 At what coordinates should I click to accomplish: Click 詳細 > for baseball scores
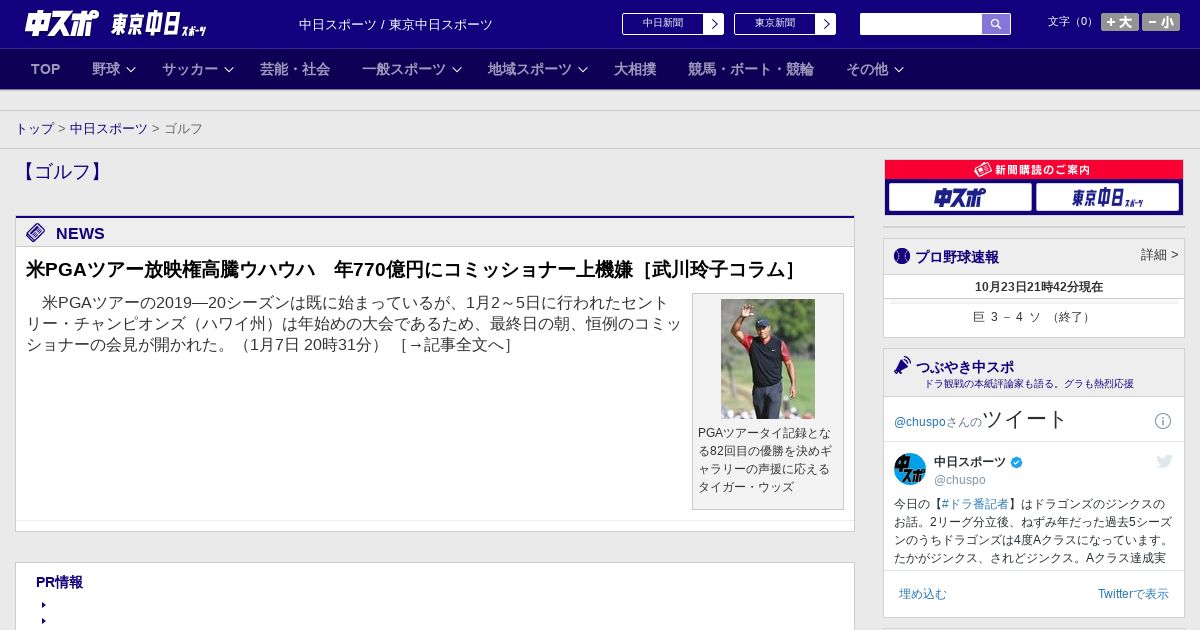(1159, 255)
